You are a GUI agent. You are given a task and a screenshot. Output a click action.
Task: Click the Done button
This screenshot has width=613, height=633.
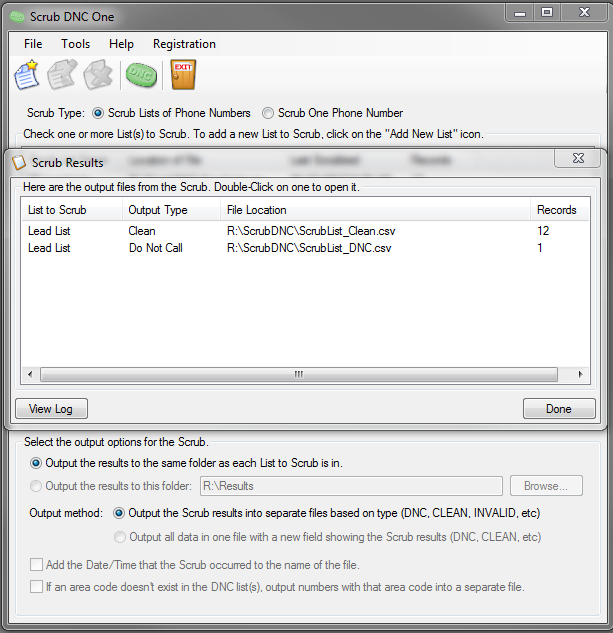pyautogui.click(x=559, y=409)
